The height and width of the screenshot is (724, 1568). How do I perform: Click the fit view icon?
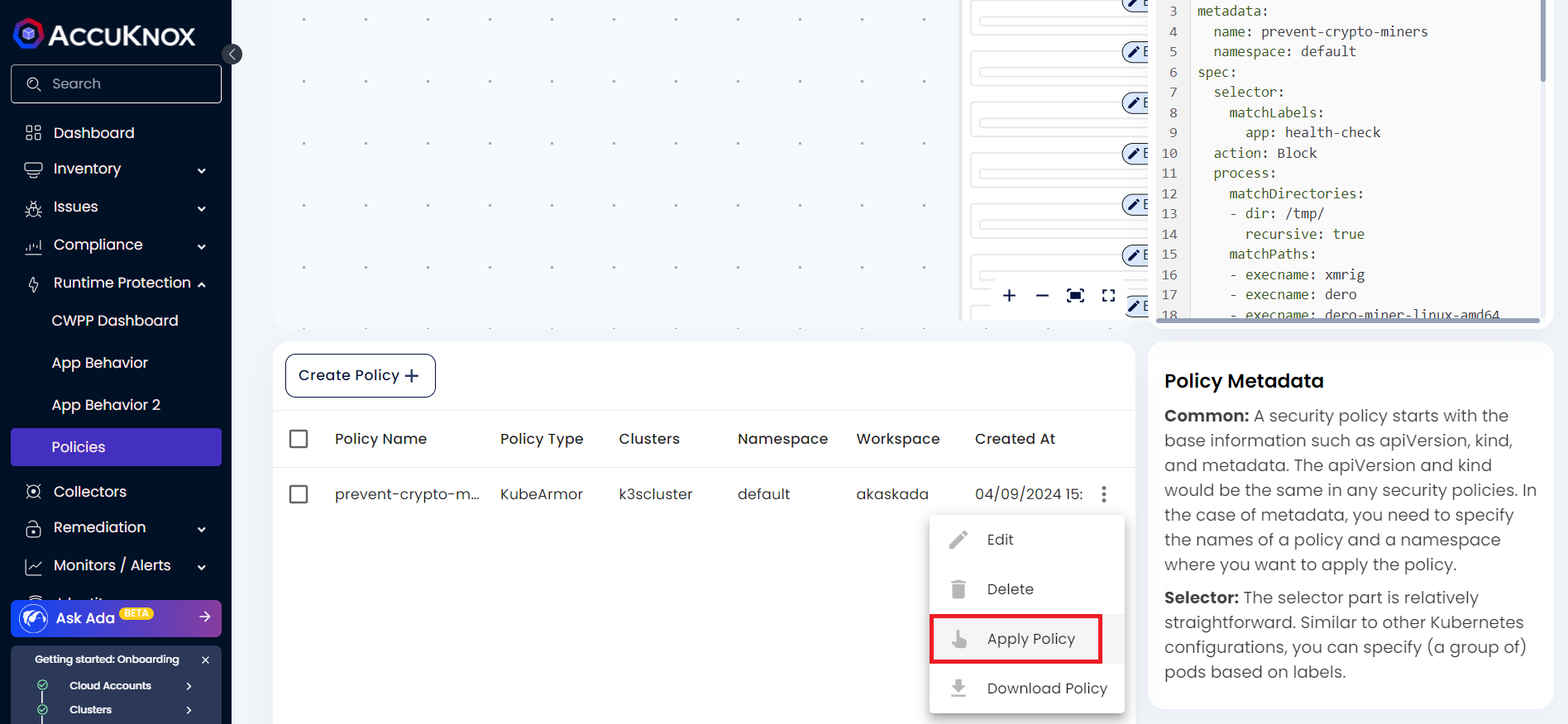pos(1075,296)
